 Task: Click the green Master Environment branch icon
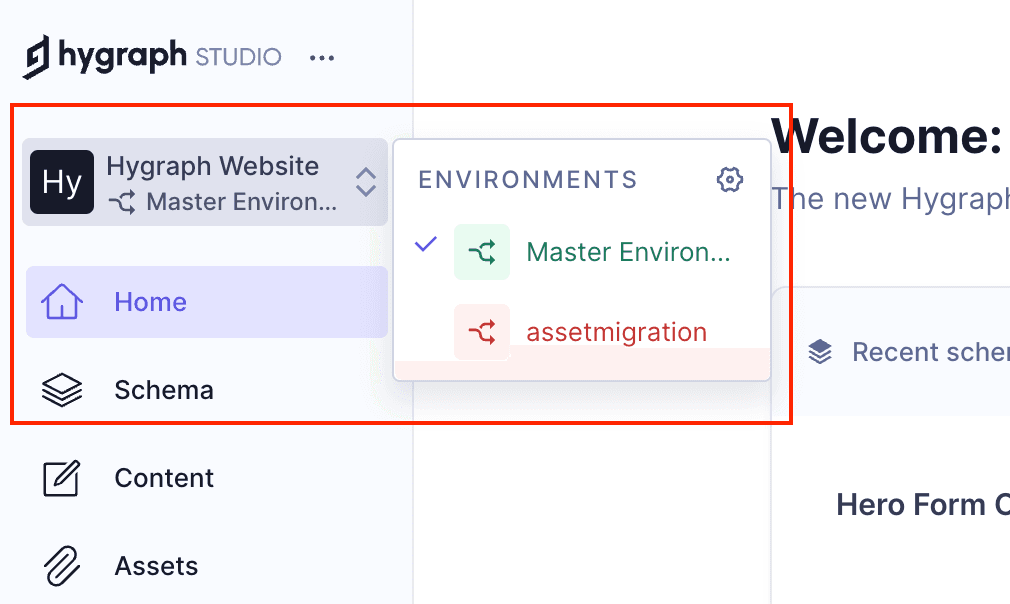point(481,252)
